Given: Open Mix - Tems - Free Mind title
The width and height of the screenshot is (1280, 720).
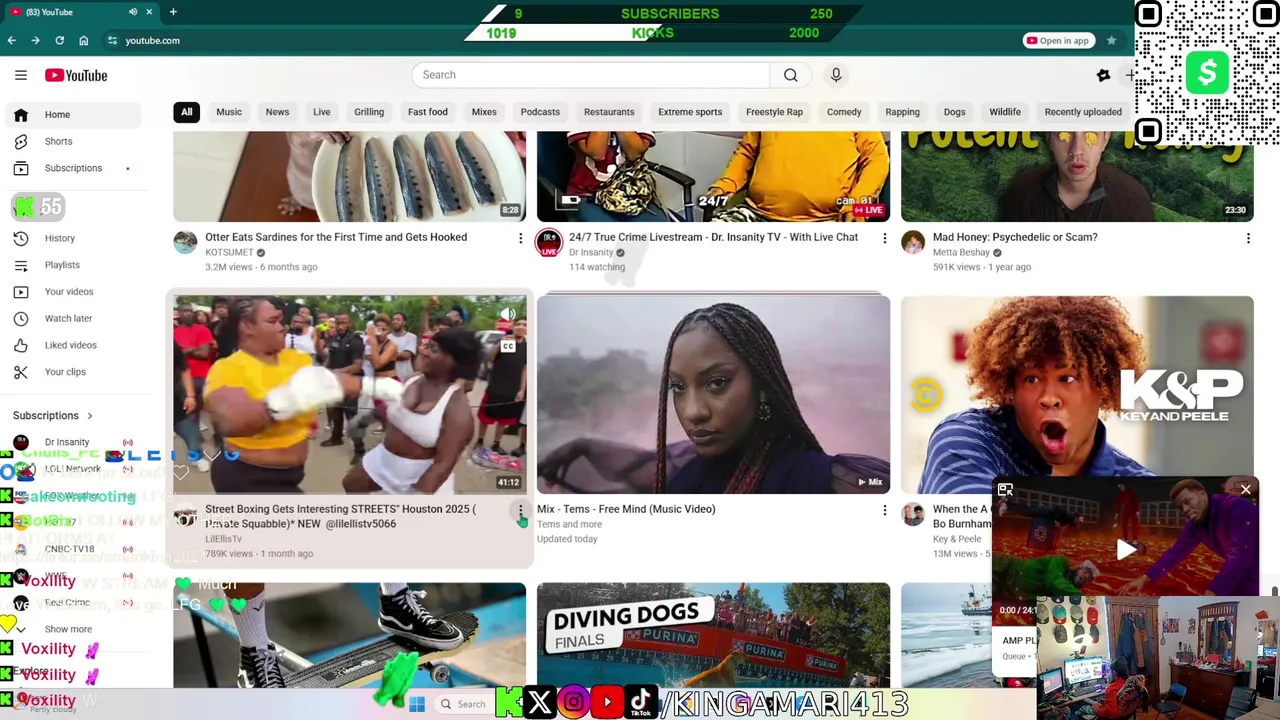Looking at the screenshot, I should coord(626,509).
